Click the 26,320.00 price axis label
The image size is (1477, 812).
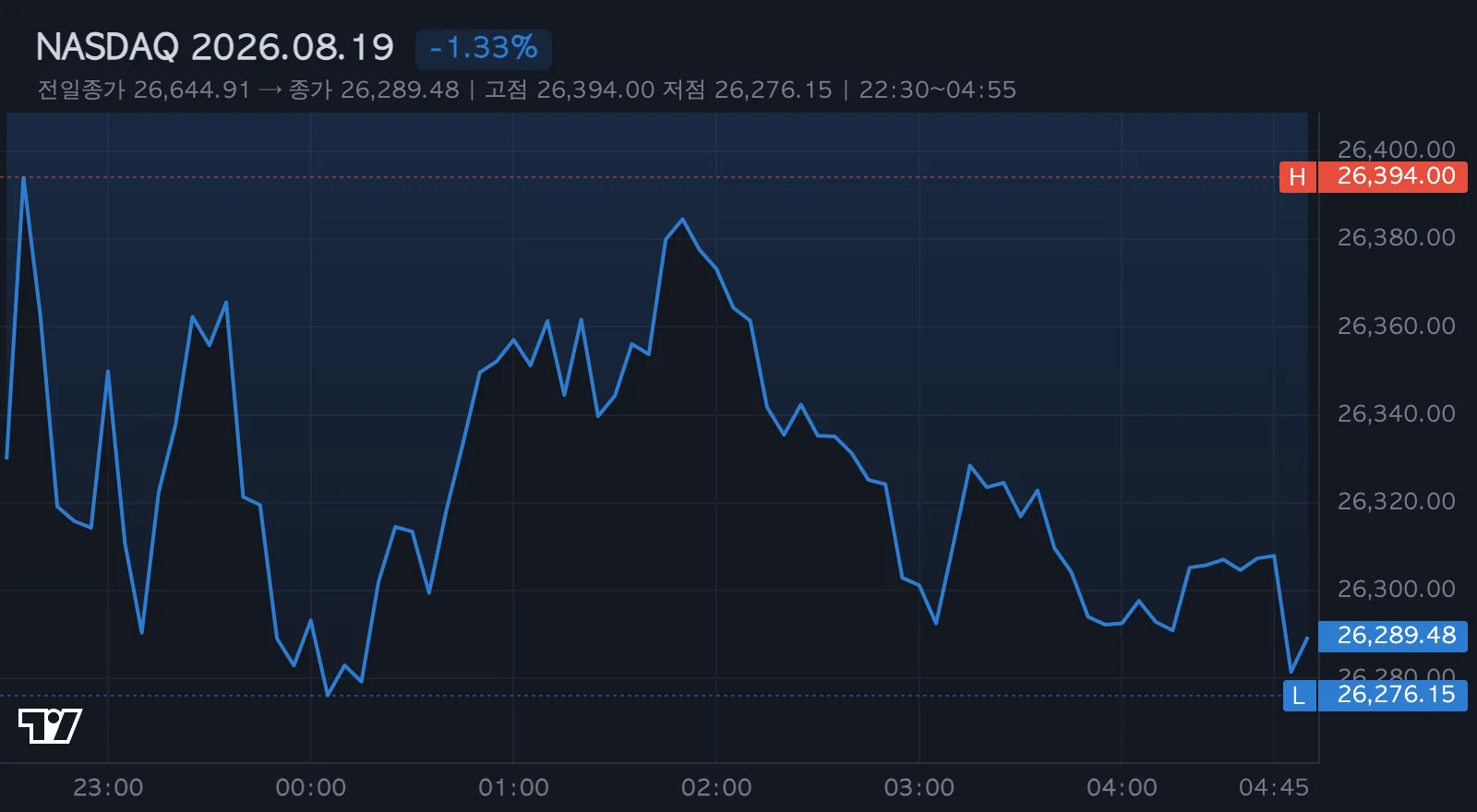click(x=1396, y=501)
